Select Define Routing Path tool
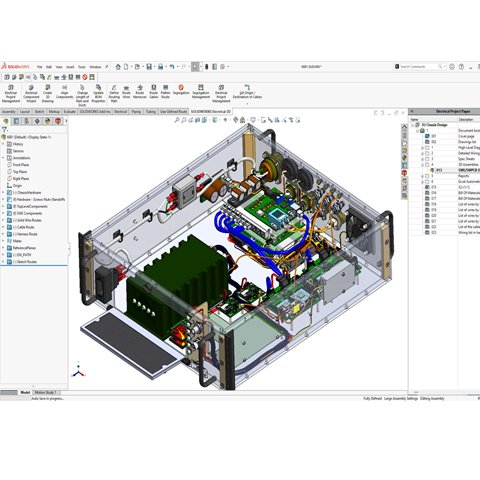This screenshot has height=480, width=480. click(x=114, y=93)
